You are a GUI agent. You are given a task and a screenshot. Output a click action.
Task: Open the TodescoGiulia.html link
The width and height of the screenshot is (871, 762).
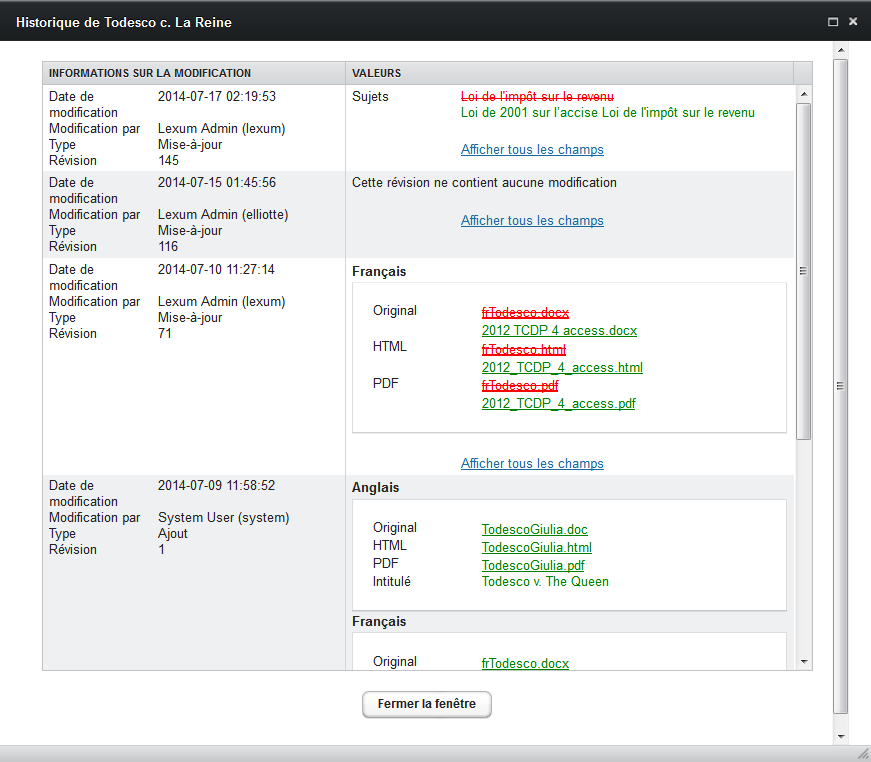pos(536,547)
